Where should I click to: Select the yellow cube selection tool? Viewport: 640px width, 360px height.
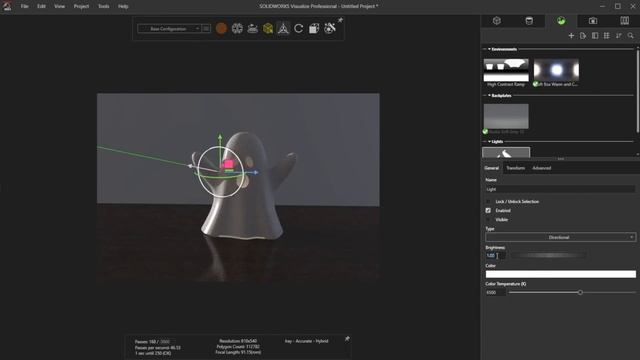click(268, 29)
